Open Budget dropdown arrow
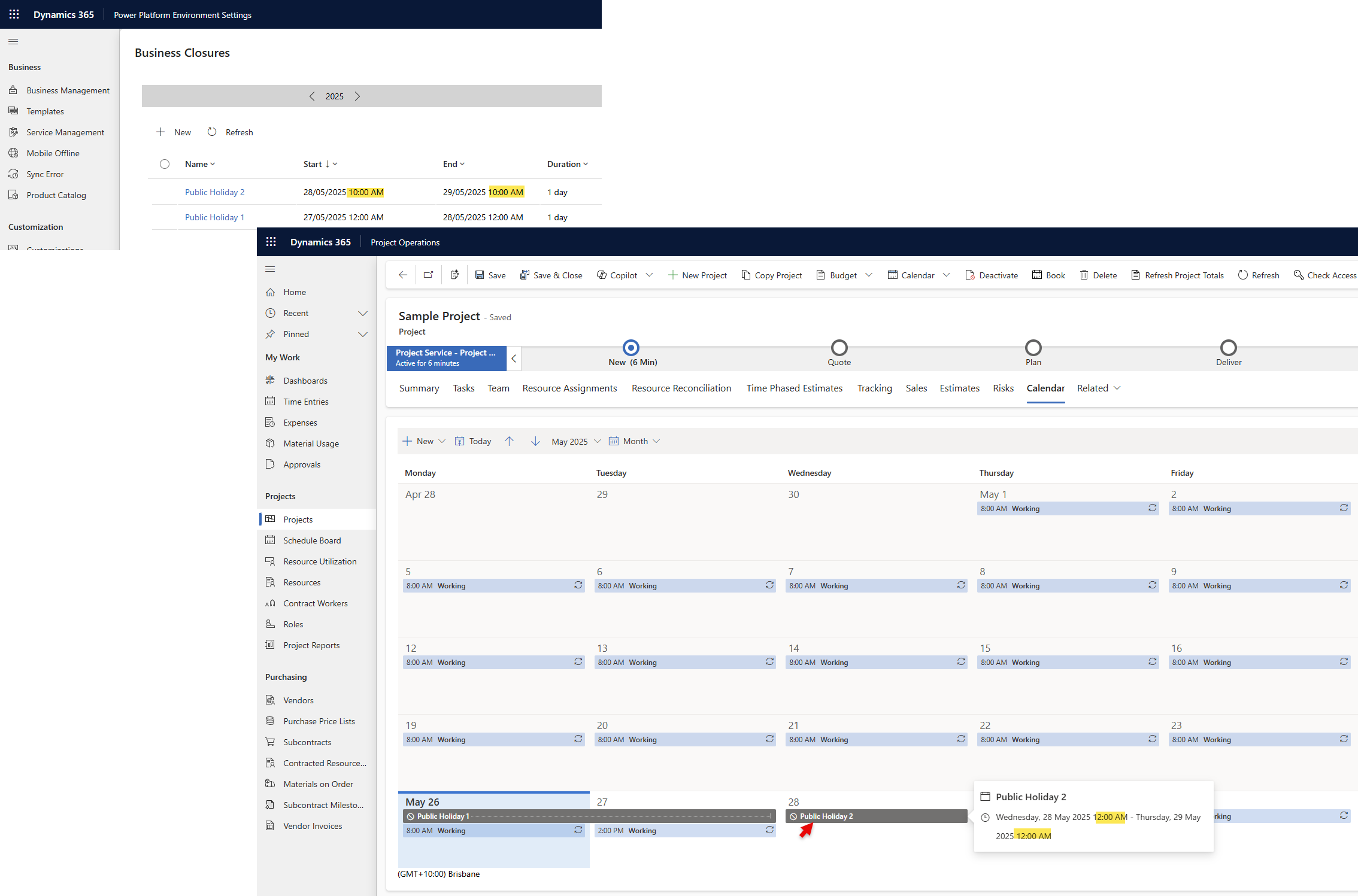This screenshot has width=1358, height=896. [x=869, y=275]
